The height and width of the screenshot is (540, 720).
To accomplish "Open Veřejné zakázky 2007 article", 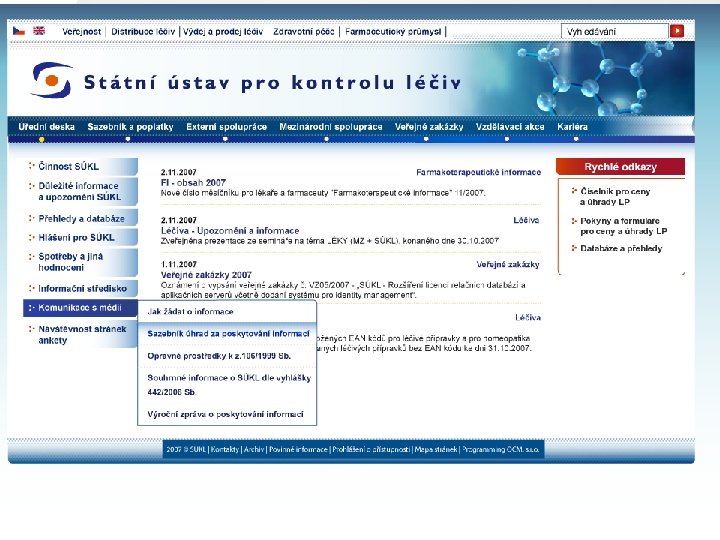I will [206, 275].
